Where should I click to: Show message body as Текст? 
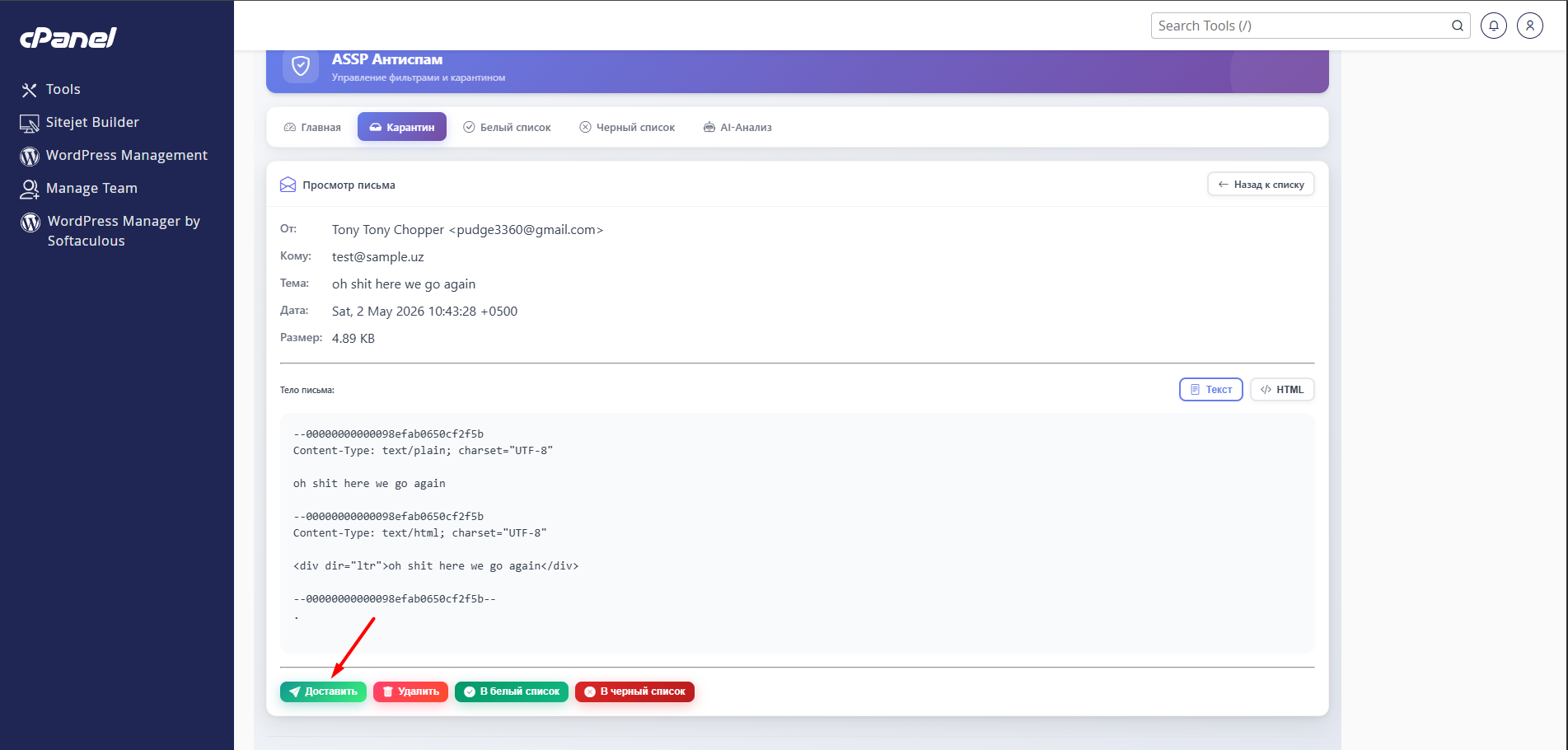1211,390
